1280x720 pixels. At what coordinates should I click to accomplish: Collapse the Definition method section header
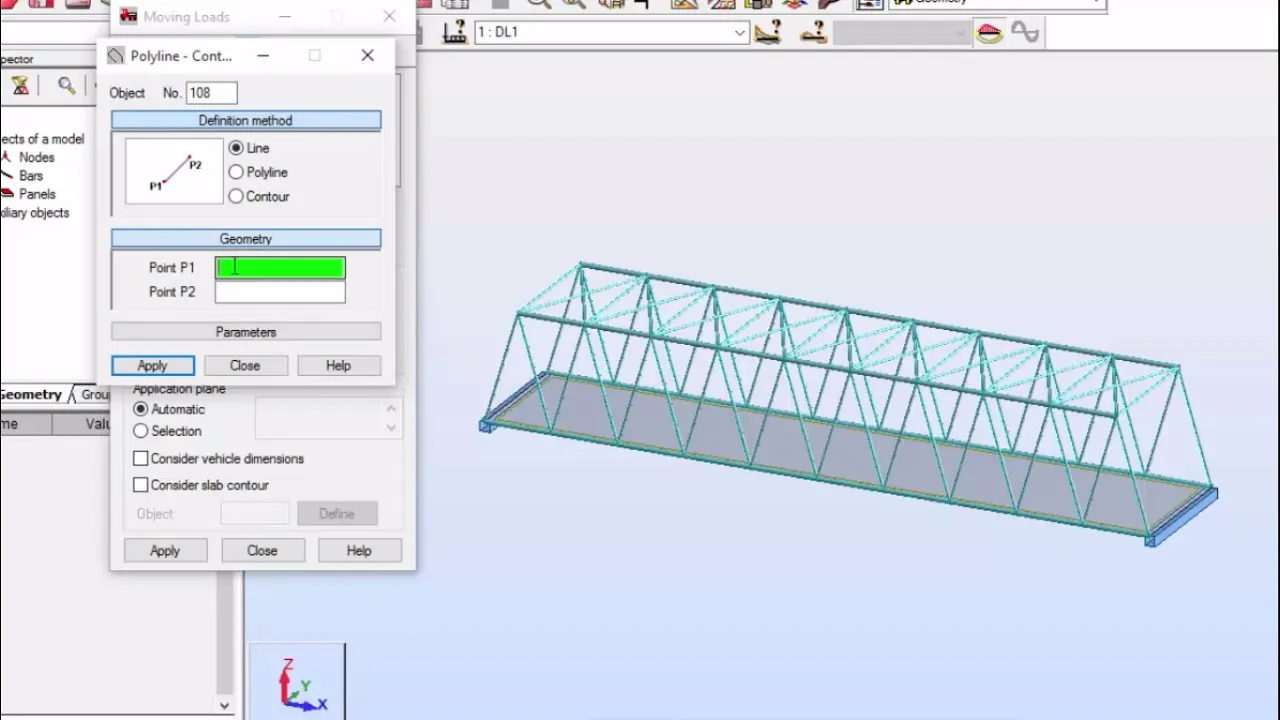246,120
